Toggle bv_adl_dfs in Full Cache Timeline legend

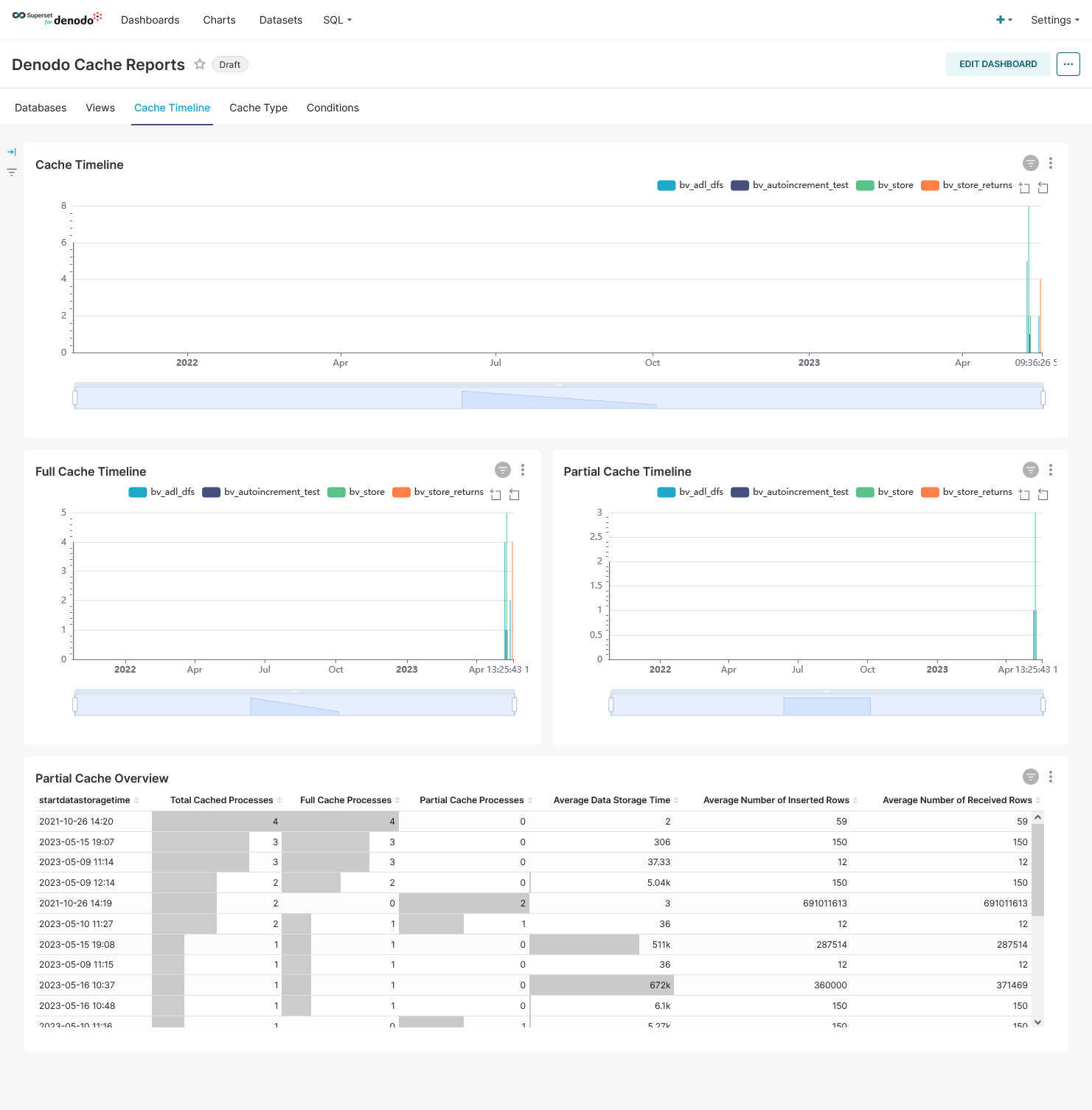pos(161,492)
